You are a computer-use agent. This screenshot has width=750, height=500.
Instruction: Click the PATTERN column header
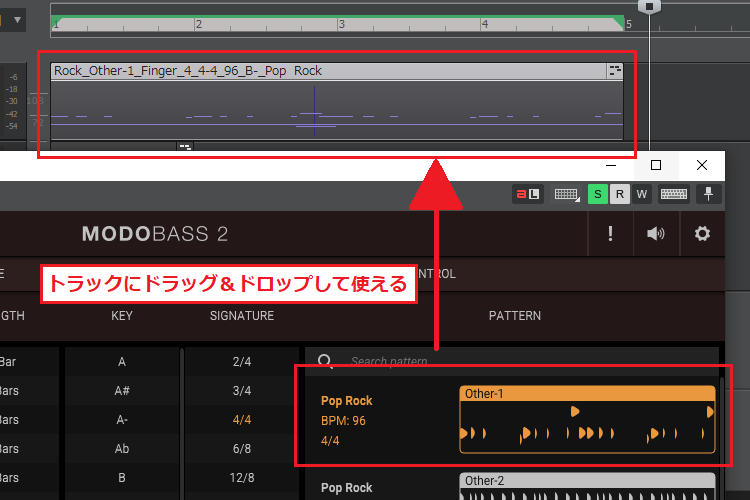(x=515, y=316)
